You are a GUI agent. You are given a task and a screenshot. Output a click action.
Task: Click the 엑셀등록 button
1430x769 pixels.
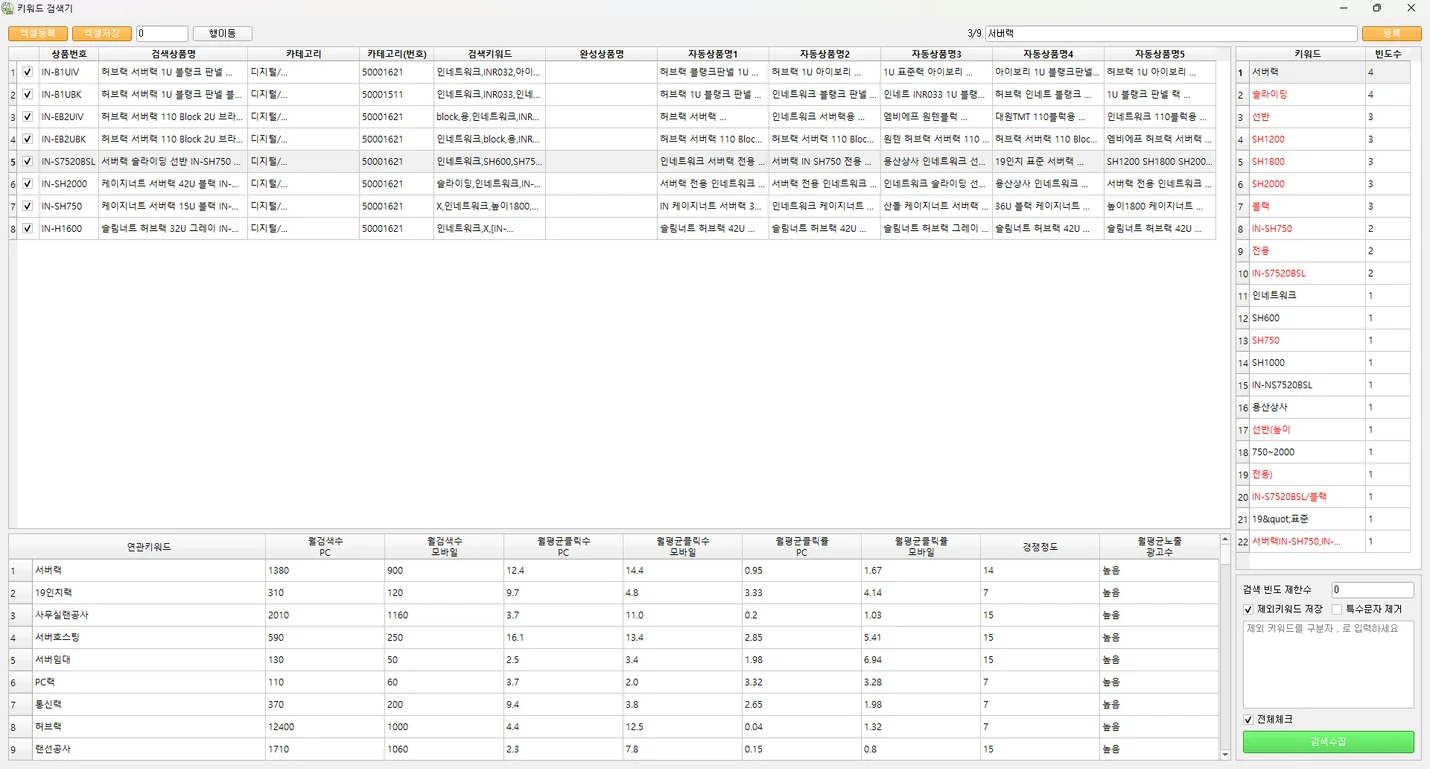38,33
